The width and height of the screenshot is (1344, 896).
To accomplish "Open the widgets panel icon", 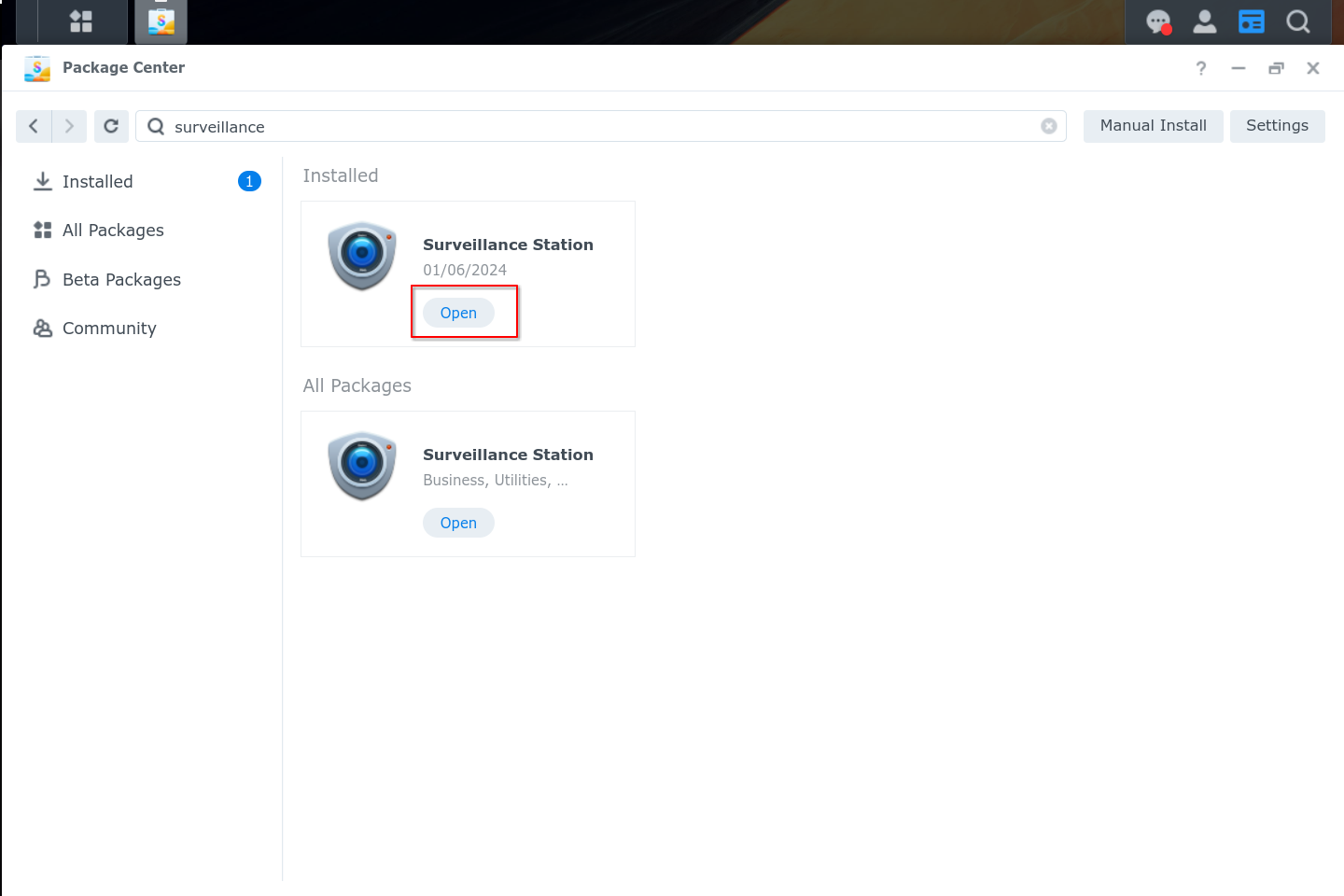I will (x=1252, y=21).
